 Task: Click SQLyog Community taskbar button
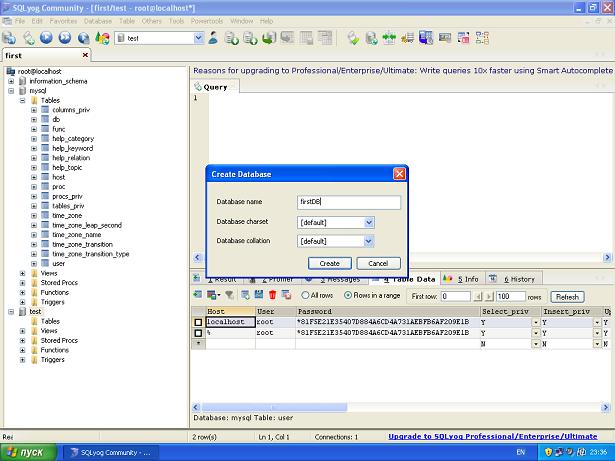click(111, 452)
